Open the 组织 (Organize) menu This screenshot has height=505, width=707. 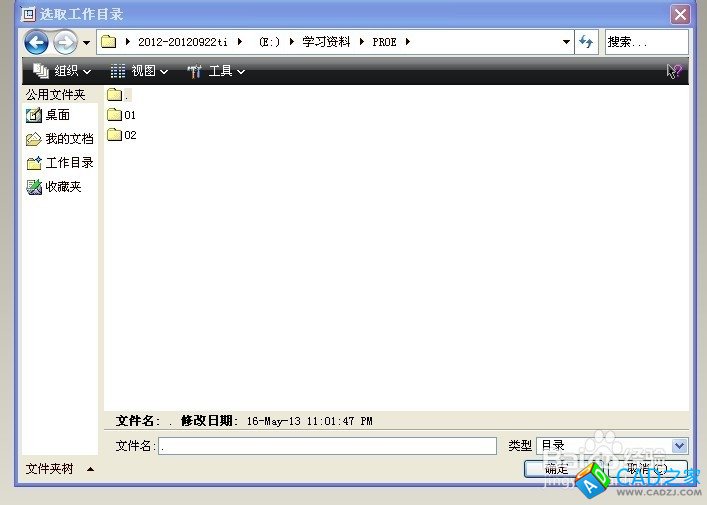62,71
